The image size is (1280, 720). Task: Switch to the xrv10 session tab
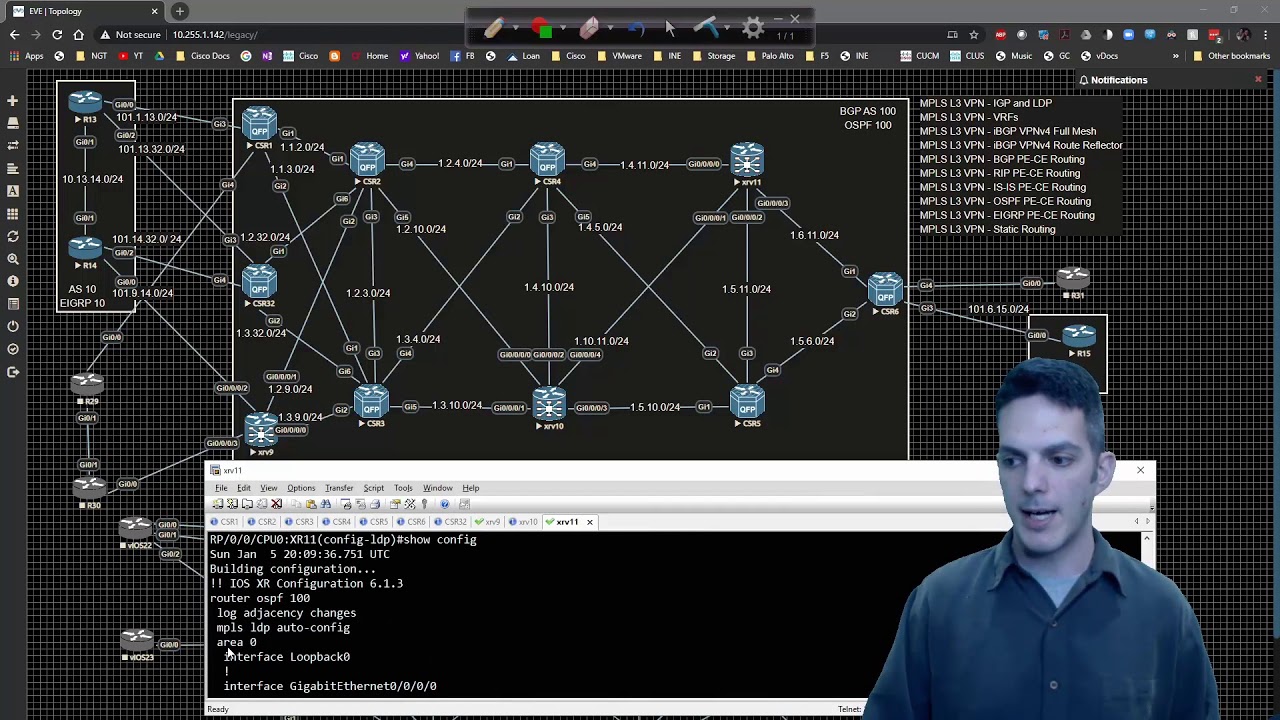pos(524,522)
